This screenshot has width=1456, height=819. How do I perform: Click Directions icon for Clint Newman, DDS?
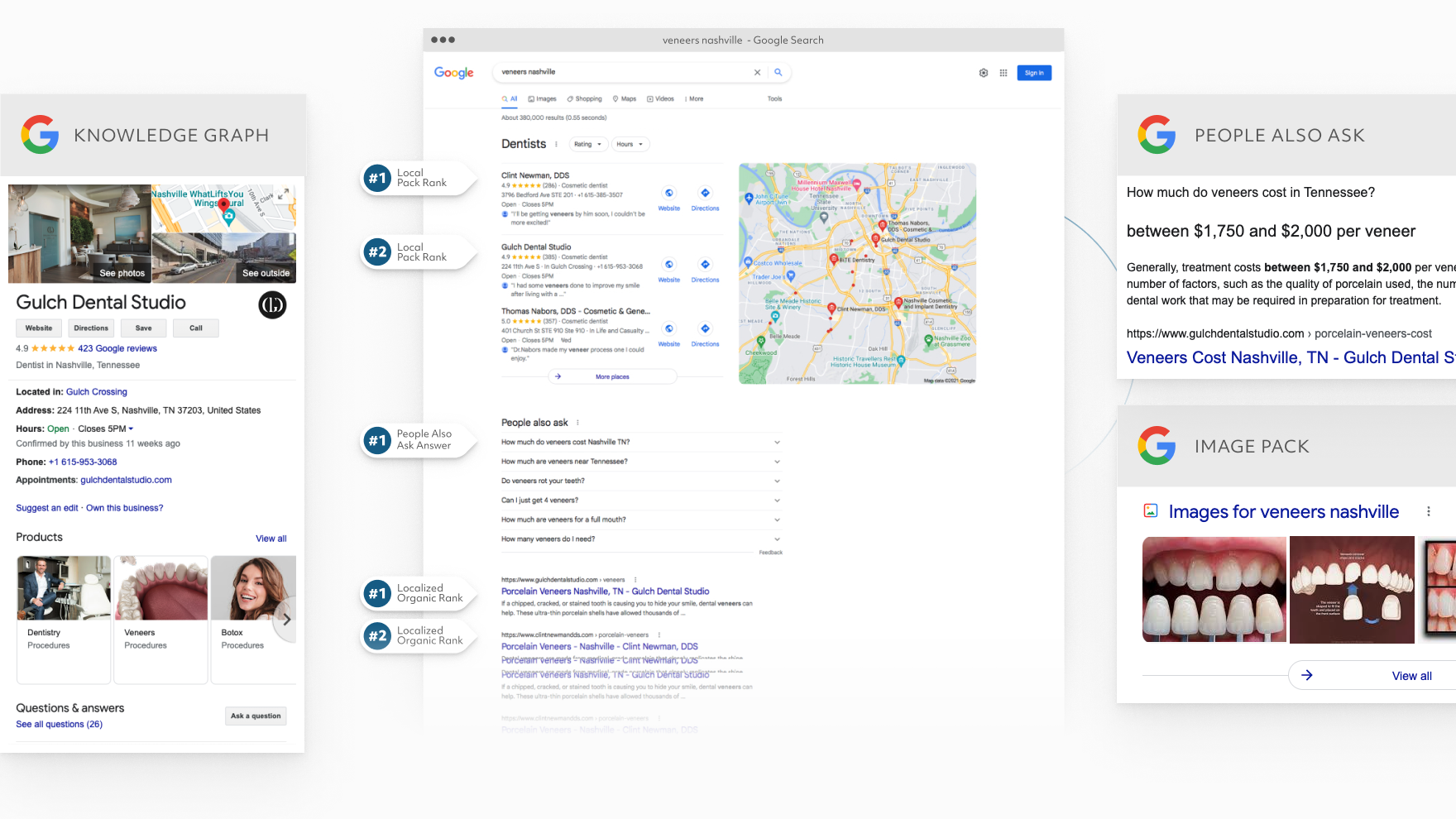pyautogui.click(x=705, y=193)
